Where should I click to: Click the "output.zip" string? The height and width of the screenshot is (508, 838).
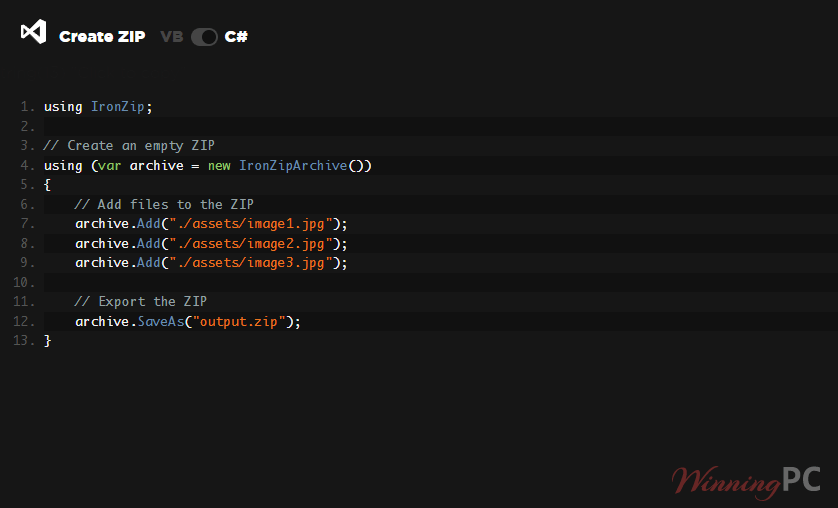click(239, 322)
